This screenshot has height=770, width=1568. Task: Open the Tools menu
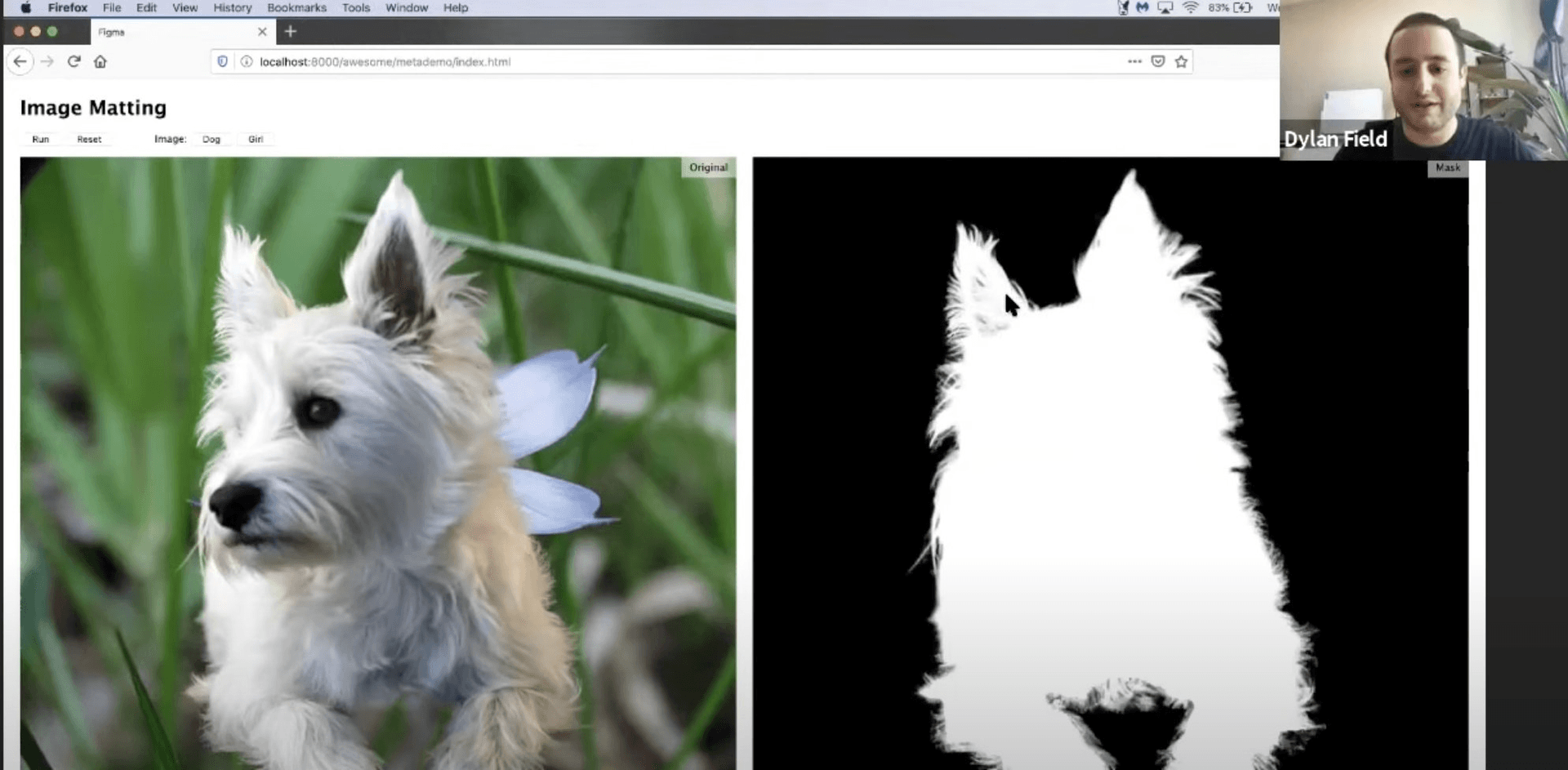pyautogui.click(x=355, y=8)
